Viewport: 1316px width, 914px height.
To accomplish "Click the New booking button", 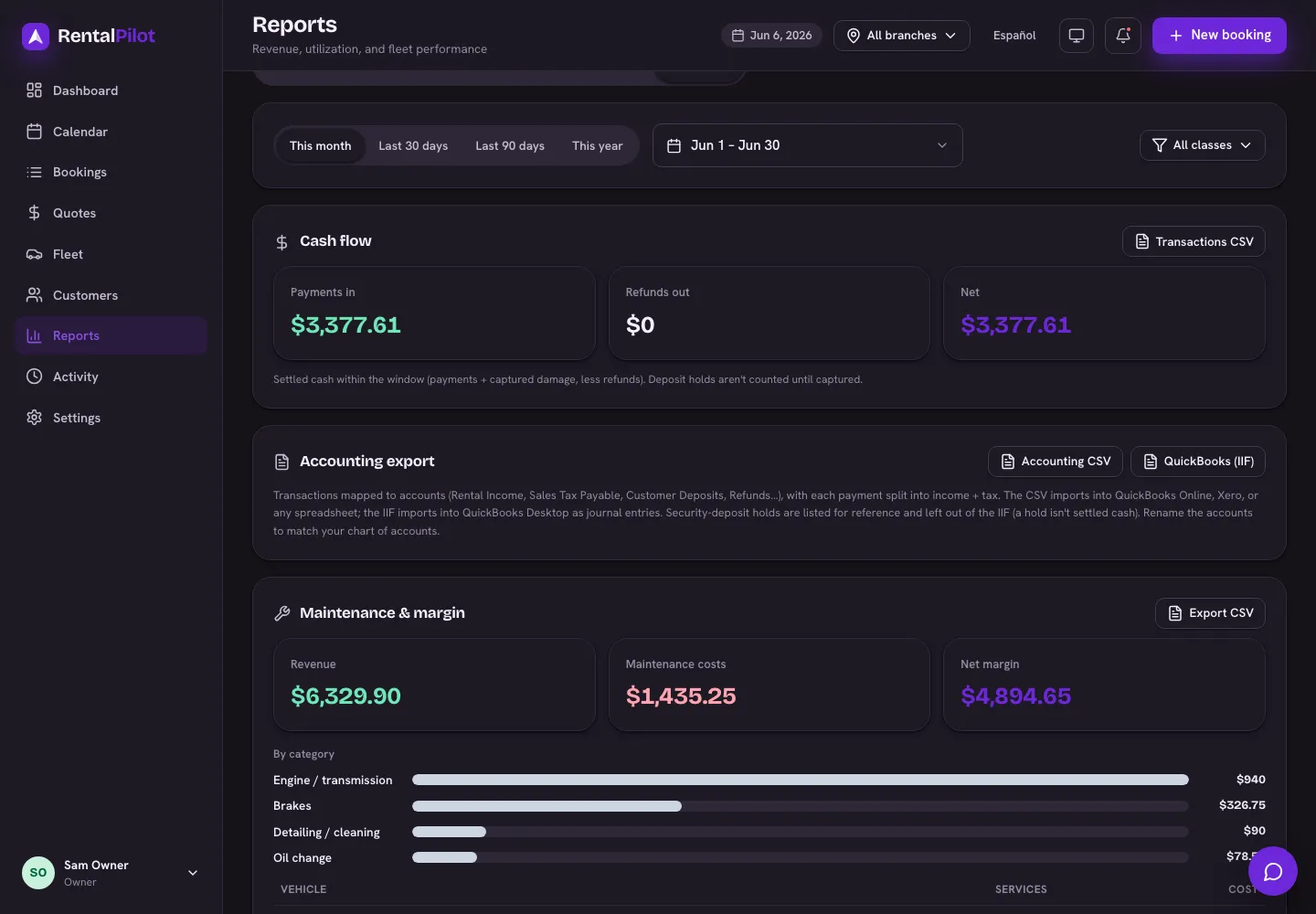I will point(1219,36).
